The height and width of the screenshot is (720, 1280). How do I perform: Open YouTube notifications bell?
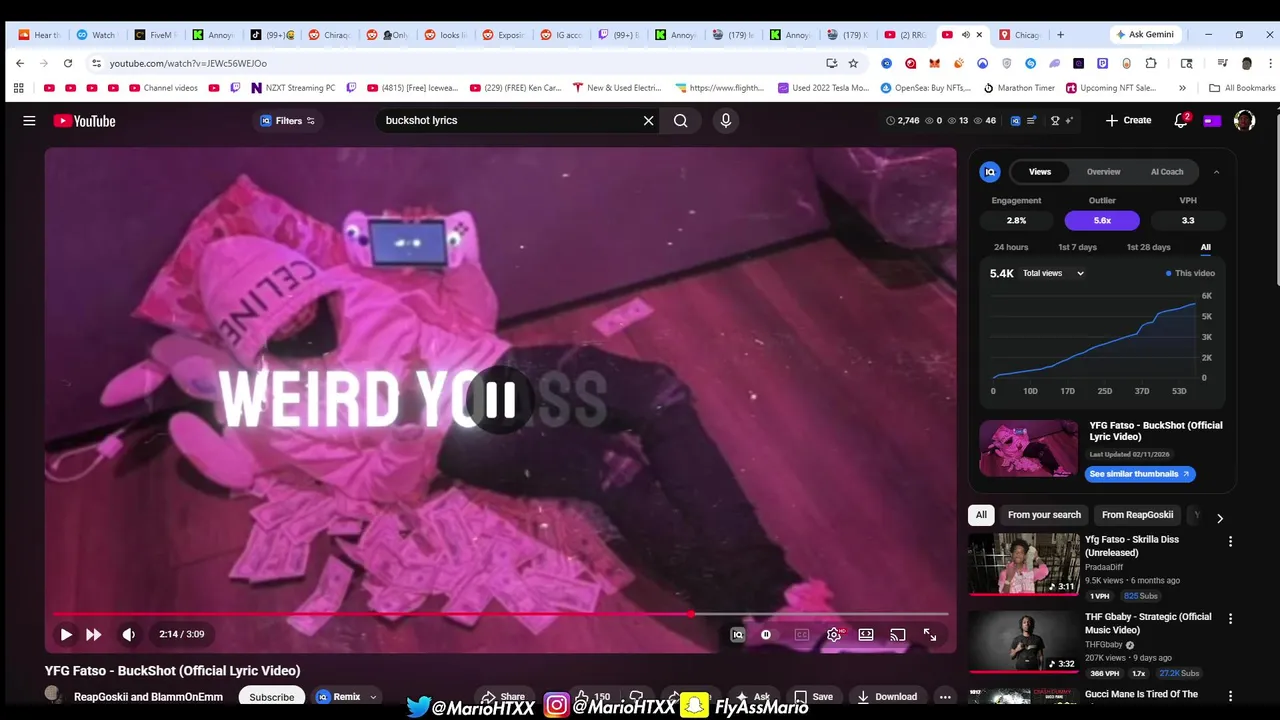coord(1181,121)
